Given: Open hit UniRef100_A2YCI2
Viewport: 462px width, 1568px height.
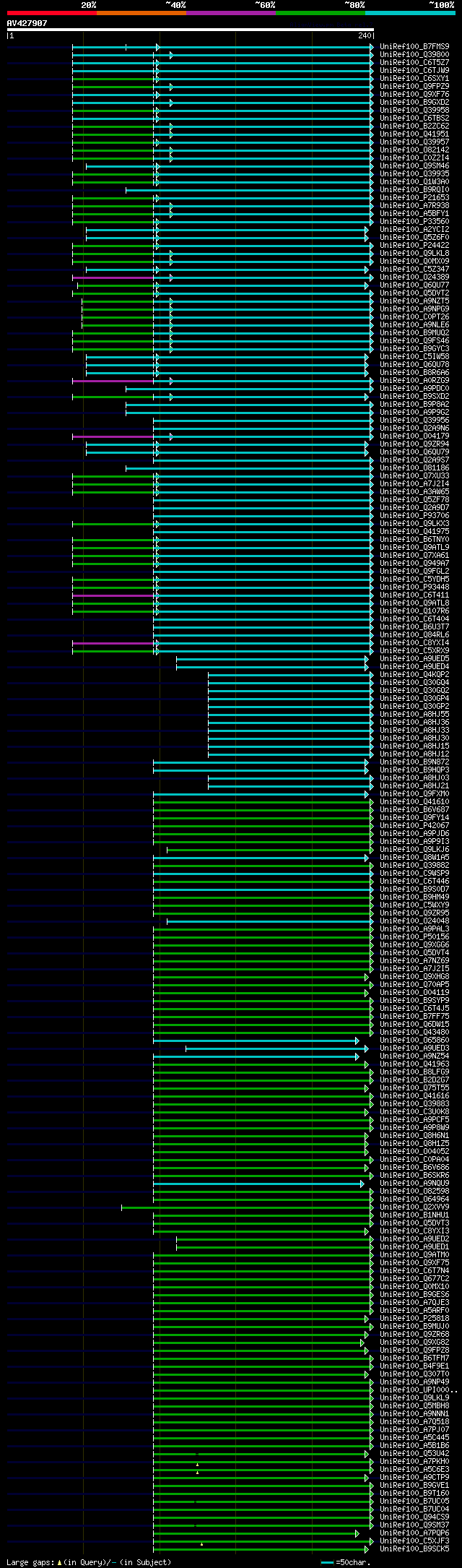Looking at the screenshot, I should pyautogui.click(x=414, y=229).
